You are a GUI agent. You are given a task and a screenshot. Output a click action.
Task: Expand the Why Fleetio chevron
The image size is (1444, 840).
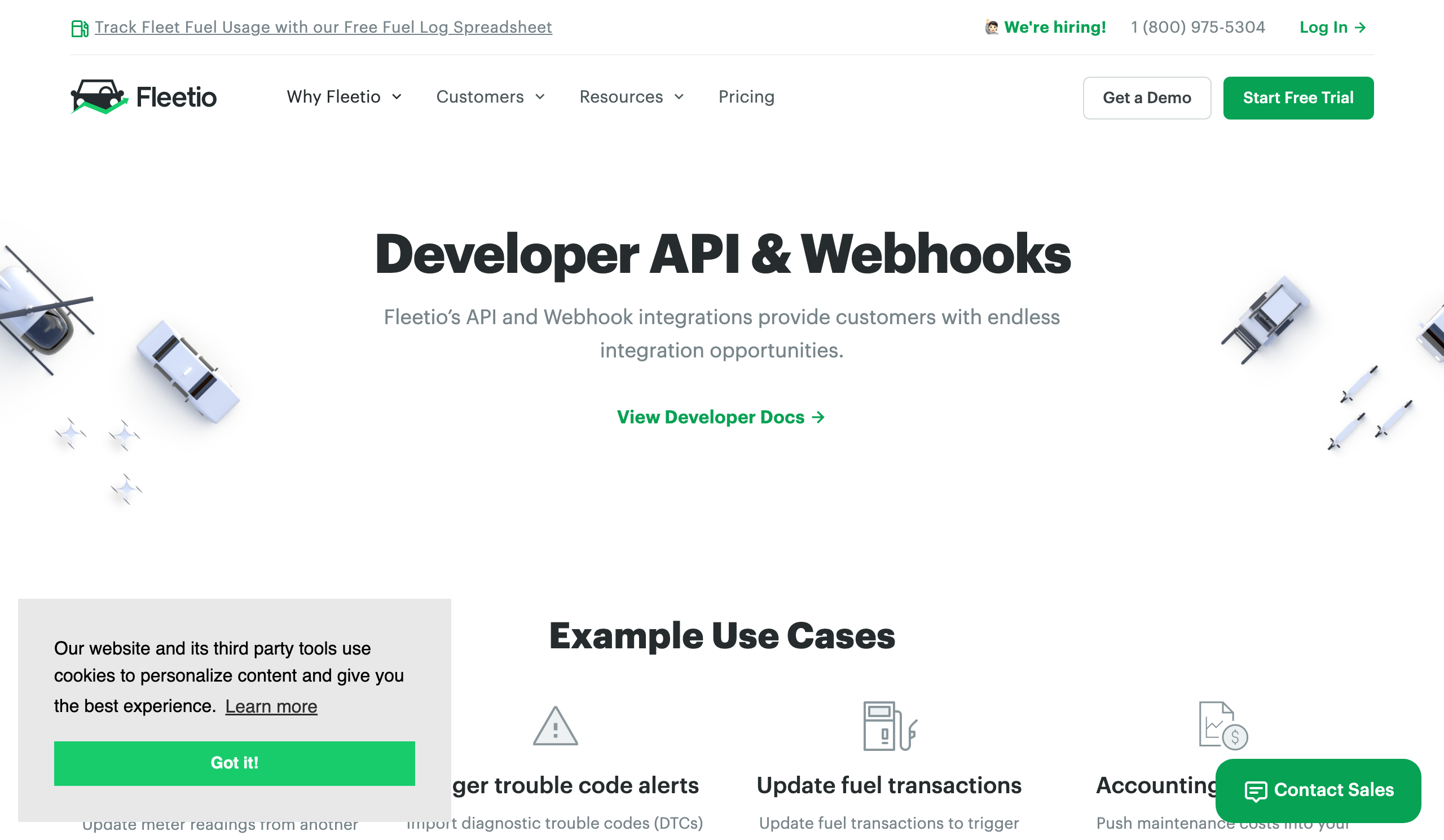[x=397, y=98]
